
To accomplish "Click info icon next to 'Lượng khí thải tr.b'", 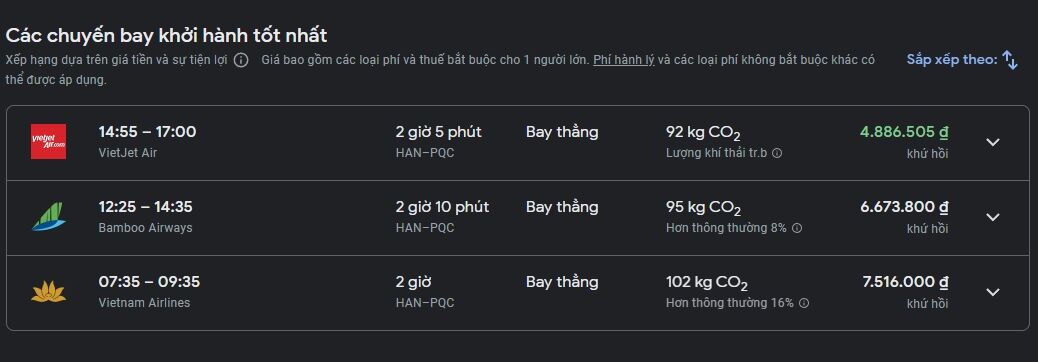I will (x=777, y=153).
